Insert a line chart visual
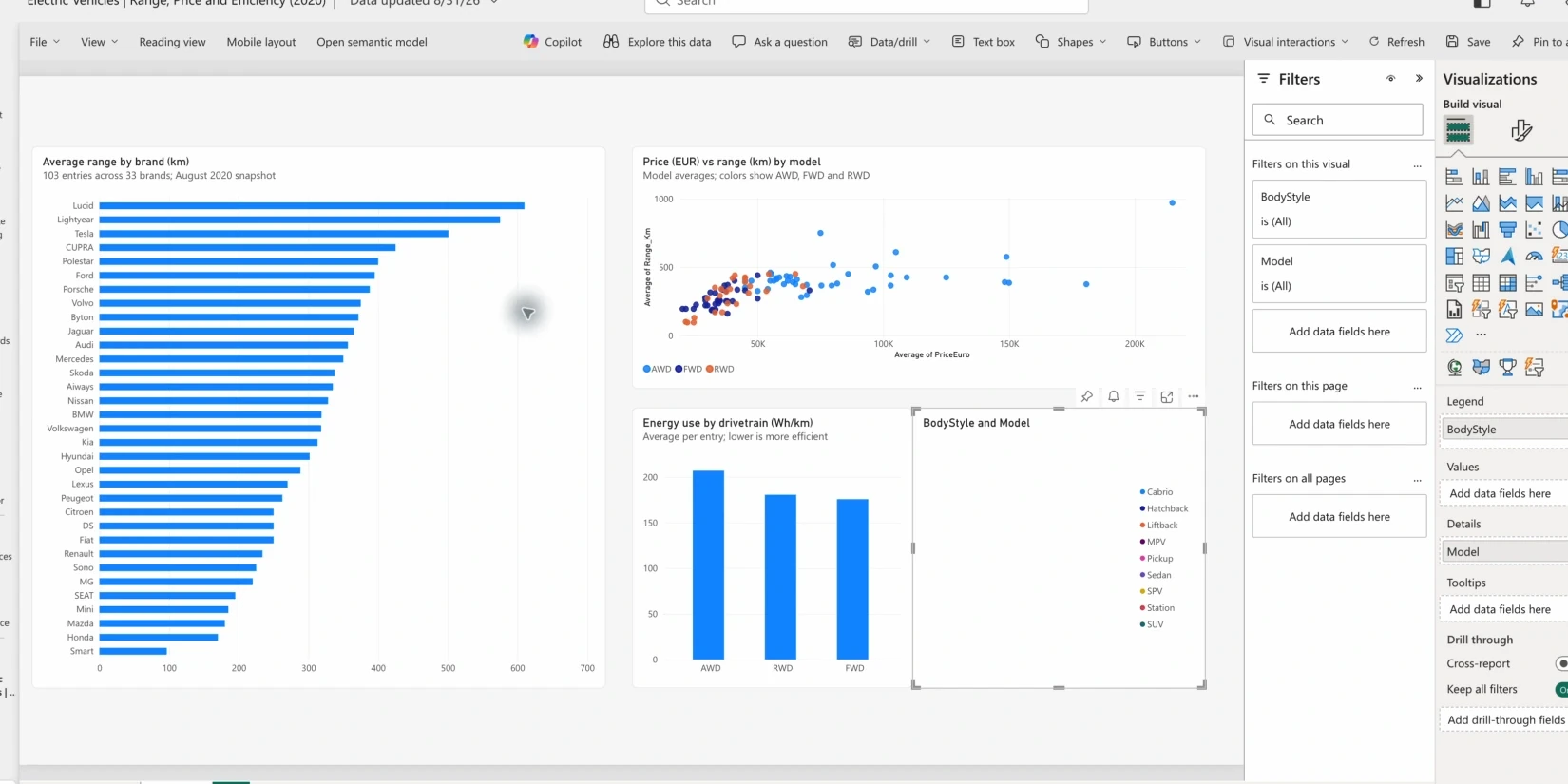This screenshot has height=784, width=1568. tap(1454, 203)
